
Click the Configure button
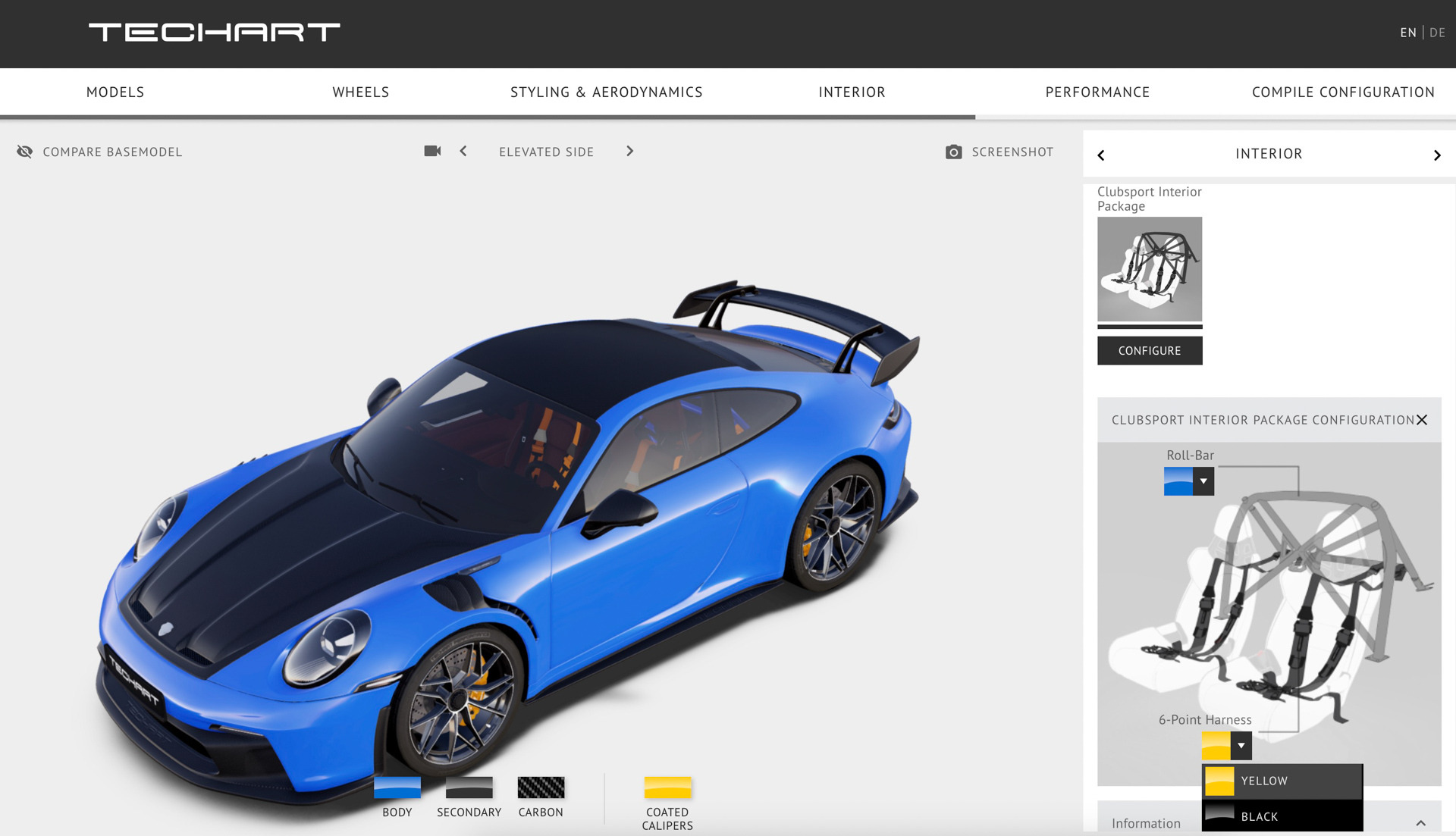pyautogui.click(x=1150, y=350)
